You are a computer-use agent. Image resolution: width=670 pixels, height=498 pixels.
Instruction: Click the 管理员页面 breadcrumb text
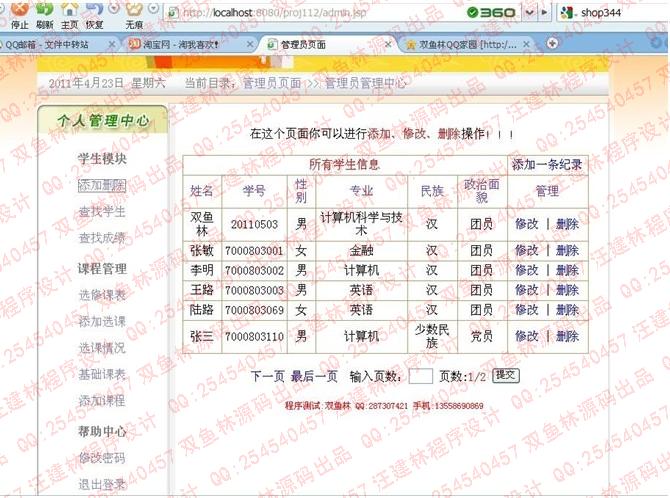(272, 83)
